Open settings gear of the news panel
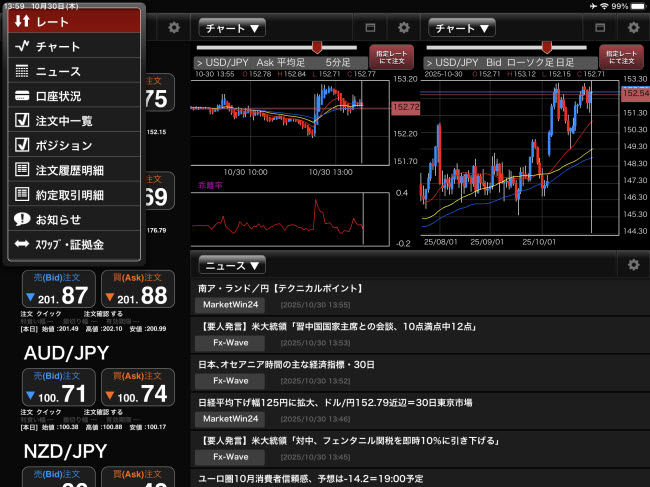 (632, 265)
